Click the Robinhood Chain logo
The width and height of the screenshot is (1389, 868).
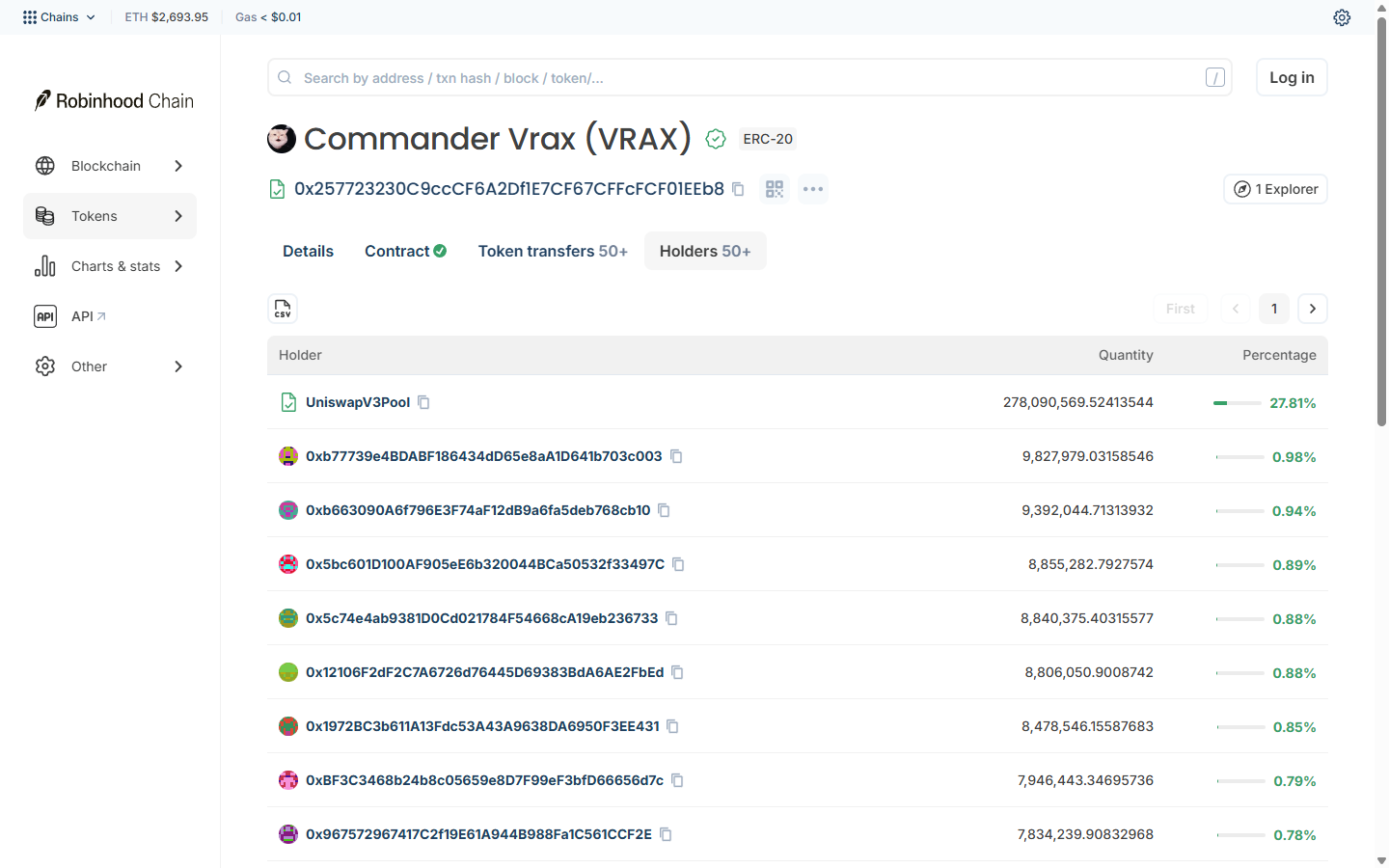(114, 100)
